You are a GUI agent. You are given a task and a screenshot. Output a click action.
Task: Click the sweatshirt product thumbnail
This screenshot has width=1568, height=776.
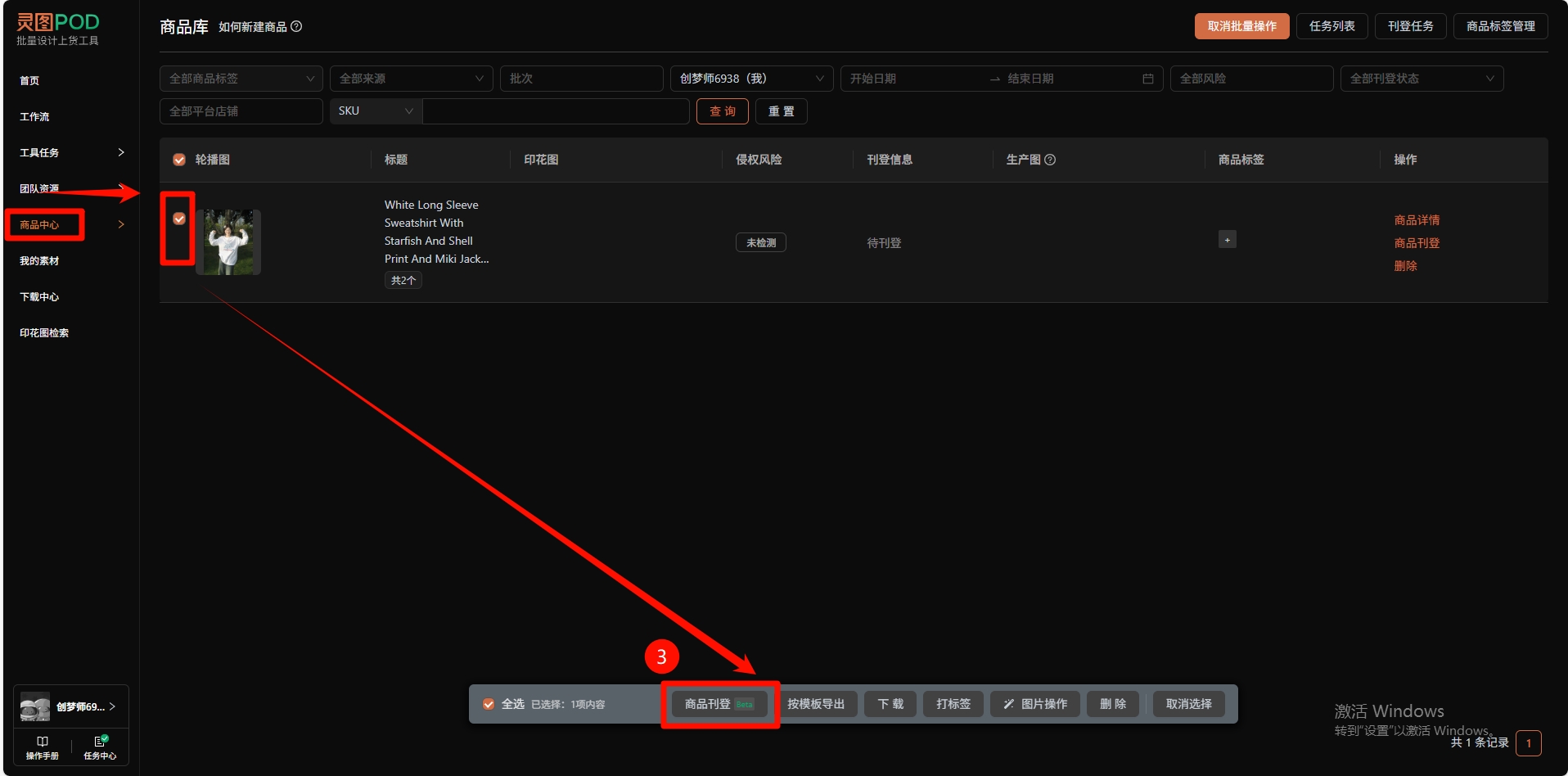pyautogui.click(x=228, y=242)
